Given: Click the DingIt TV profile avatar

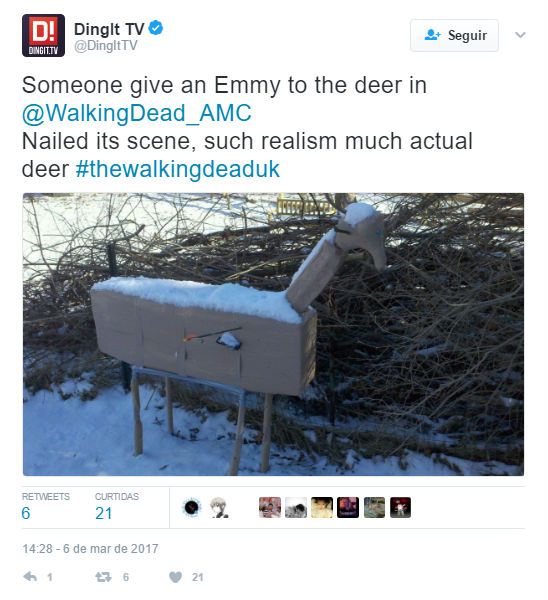Looking at the screenshot, I should click(x=43, y=35).
